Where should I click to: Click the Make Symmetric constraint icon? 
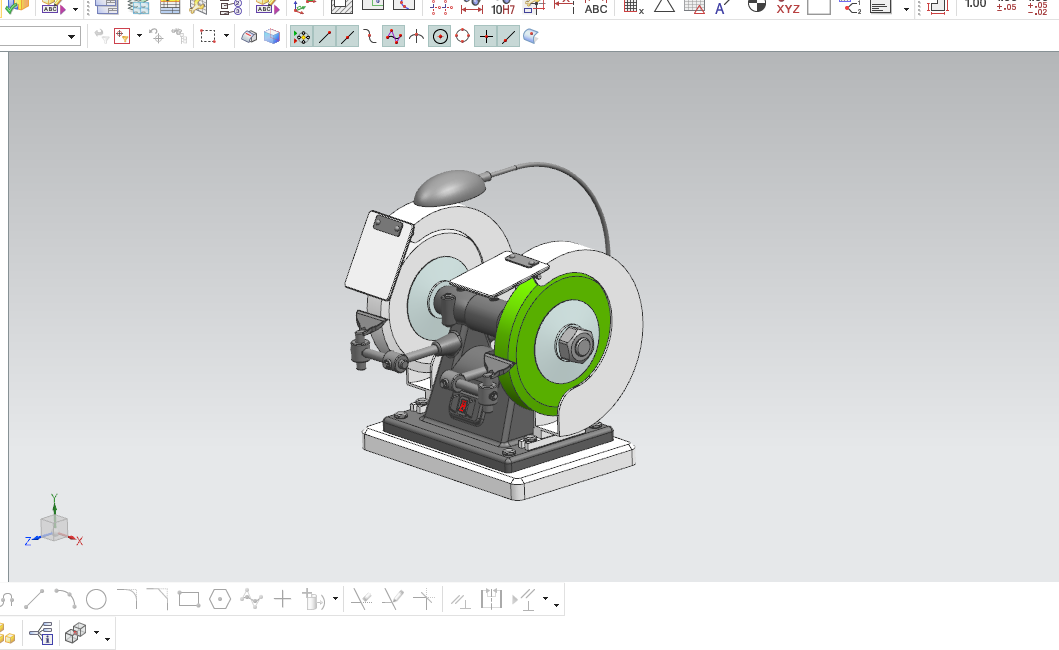click(492, 599)
